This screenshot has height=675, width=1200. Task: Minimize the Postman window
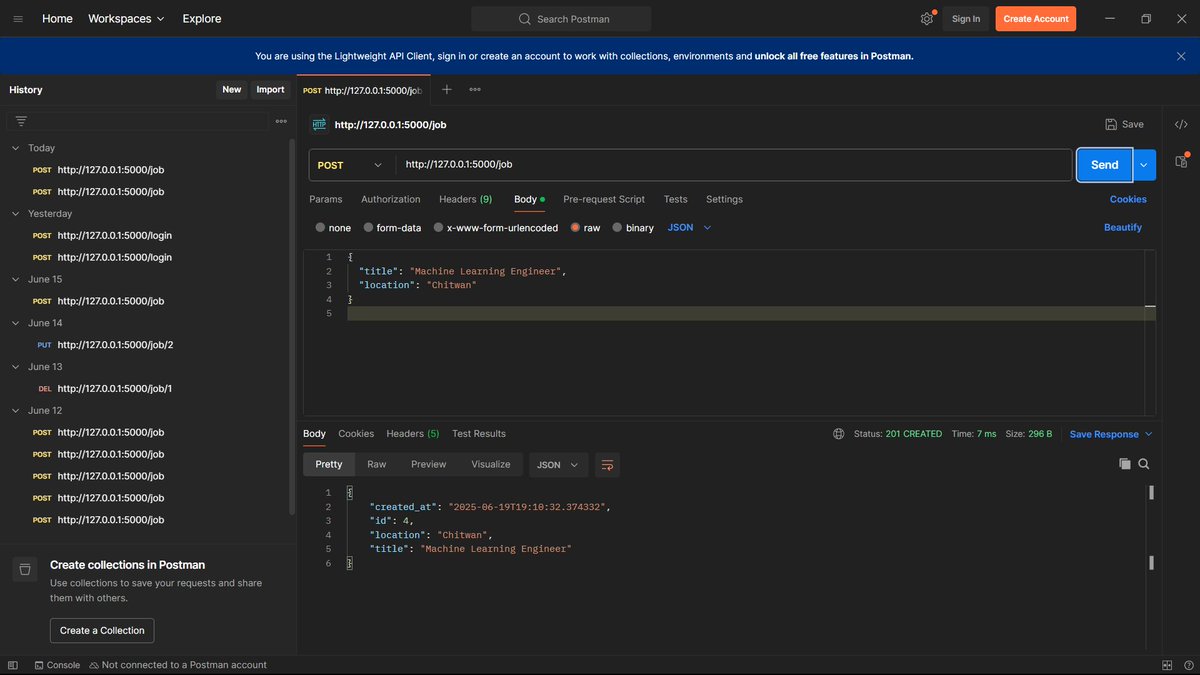point(1110,18)
